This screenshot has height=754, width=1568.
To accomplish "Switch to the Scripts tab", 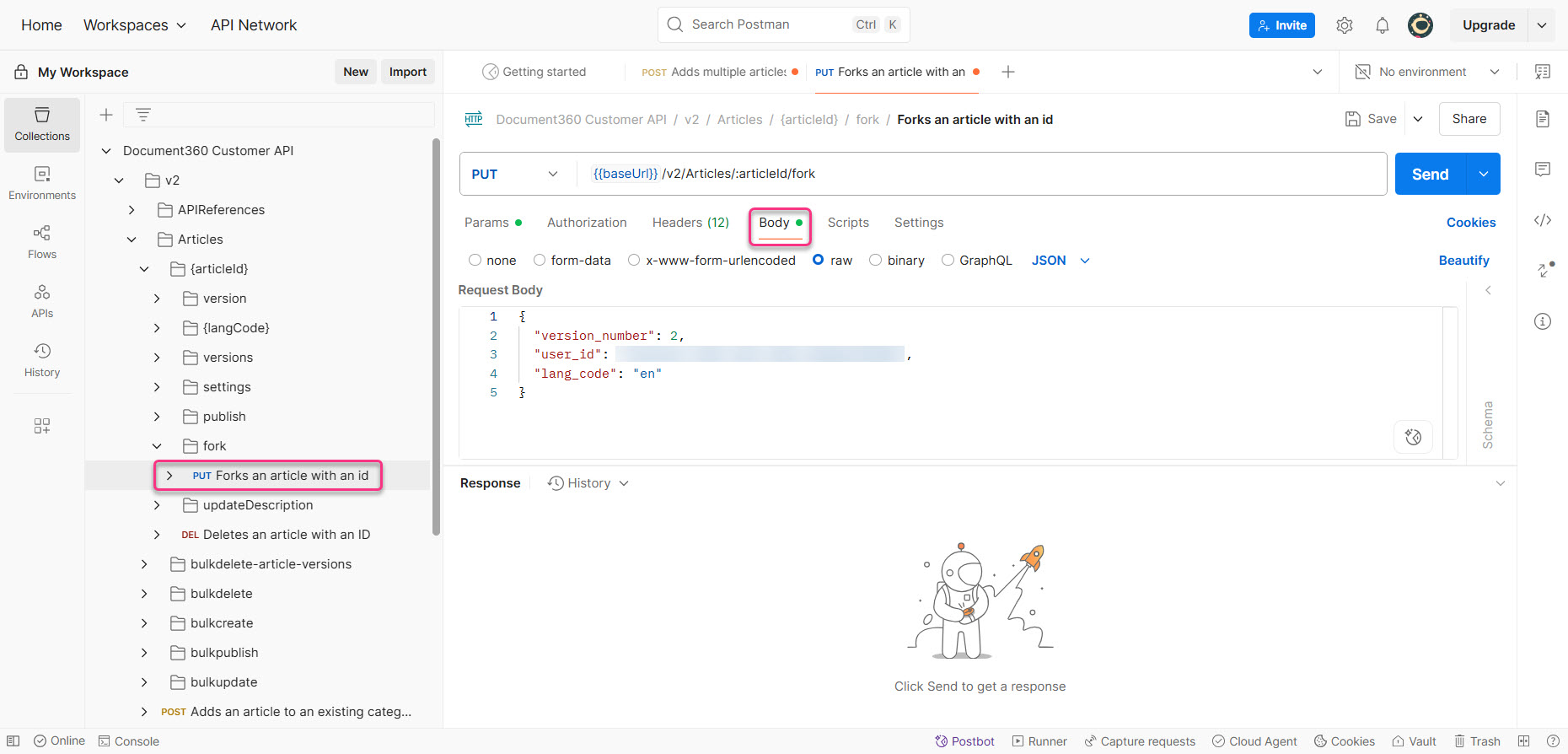I will coord(848,223).
